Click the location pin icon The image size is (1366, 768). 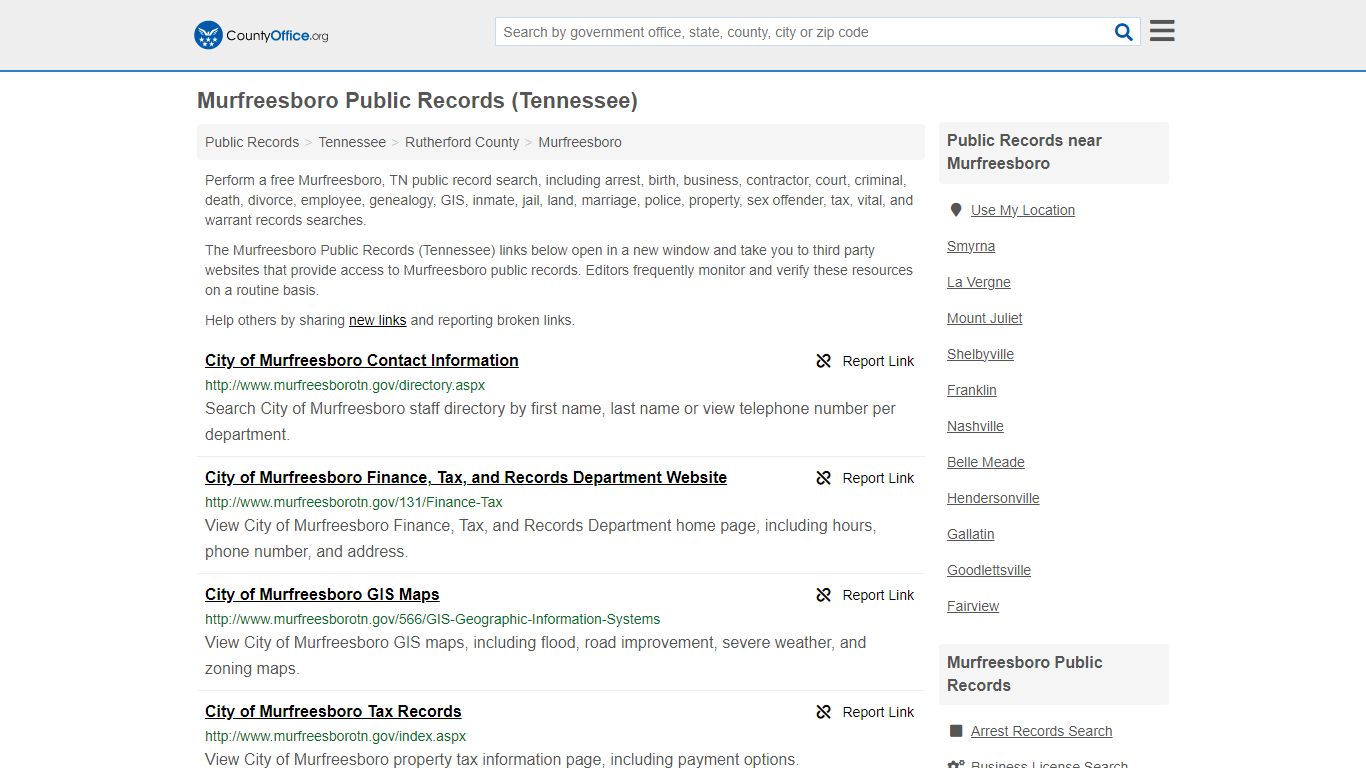pyautogui.click(x=955, y=210)
